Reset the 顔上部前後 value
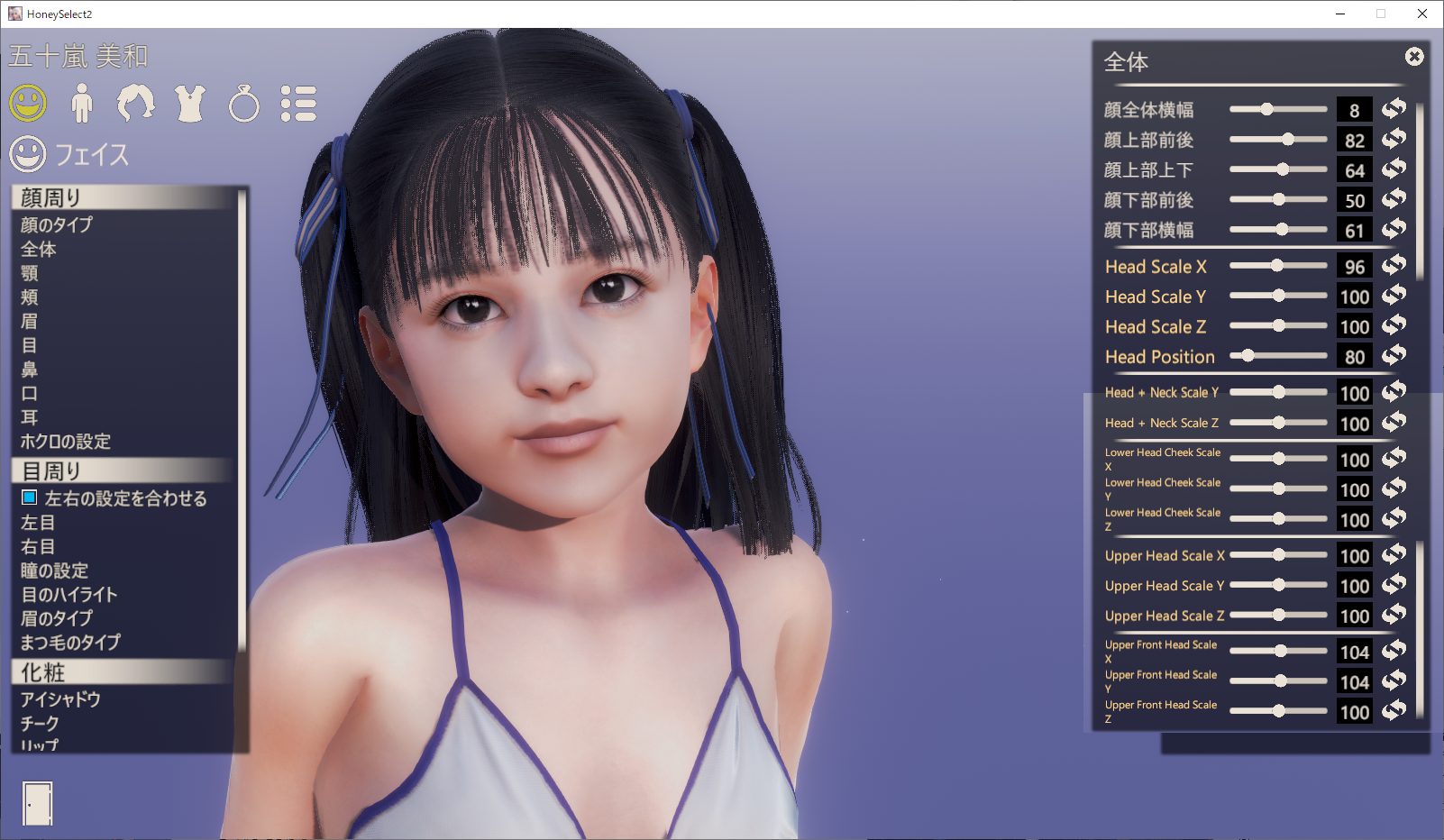 [1394, 140]
